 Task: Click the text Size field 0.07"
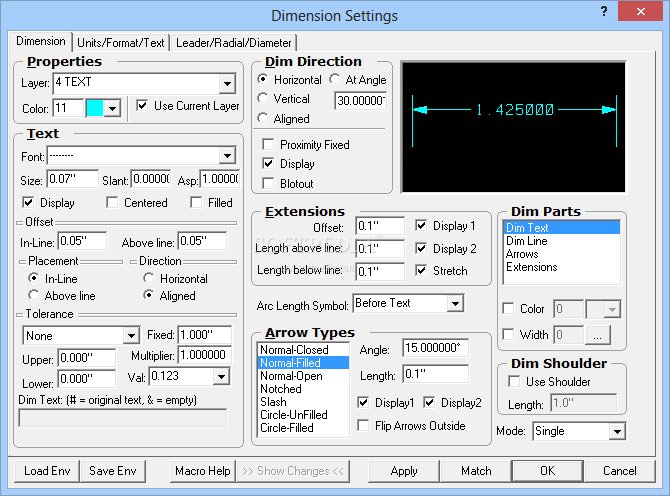click(72, 179)
